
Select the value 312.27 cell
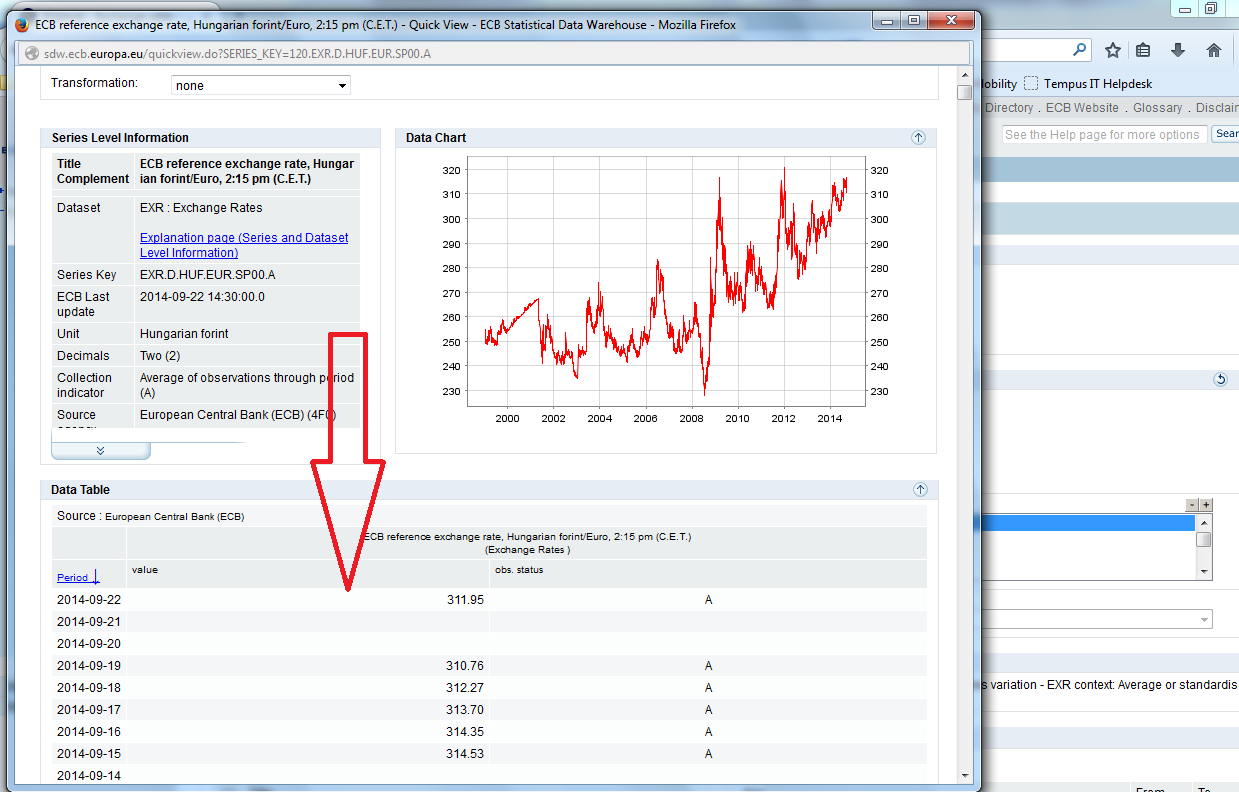[x=308, y=688]
